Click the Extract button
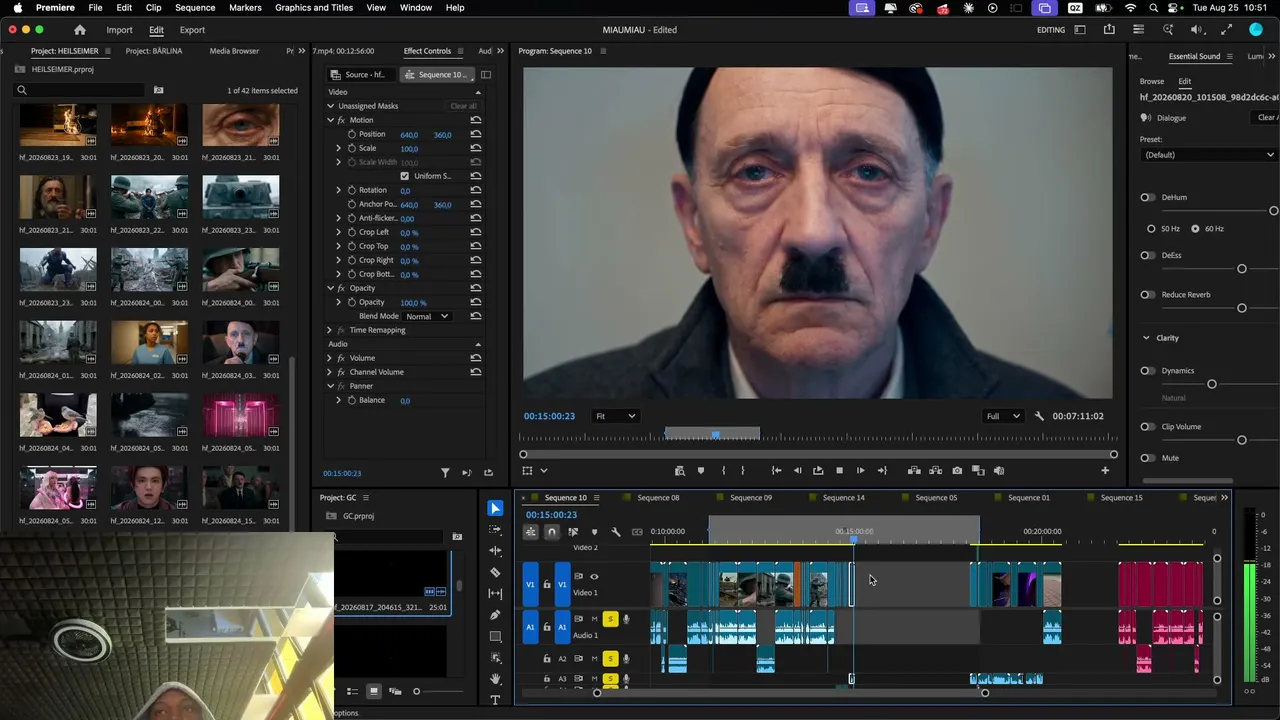The image size is (1280, 720). click(x=935, y=470)
